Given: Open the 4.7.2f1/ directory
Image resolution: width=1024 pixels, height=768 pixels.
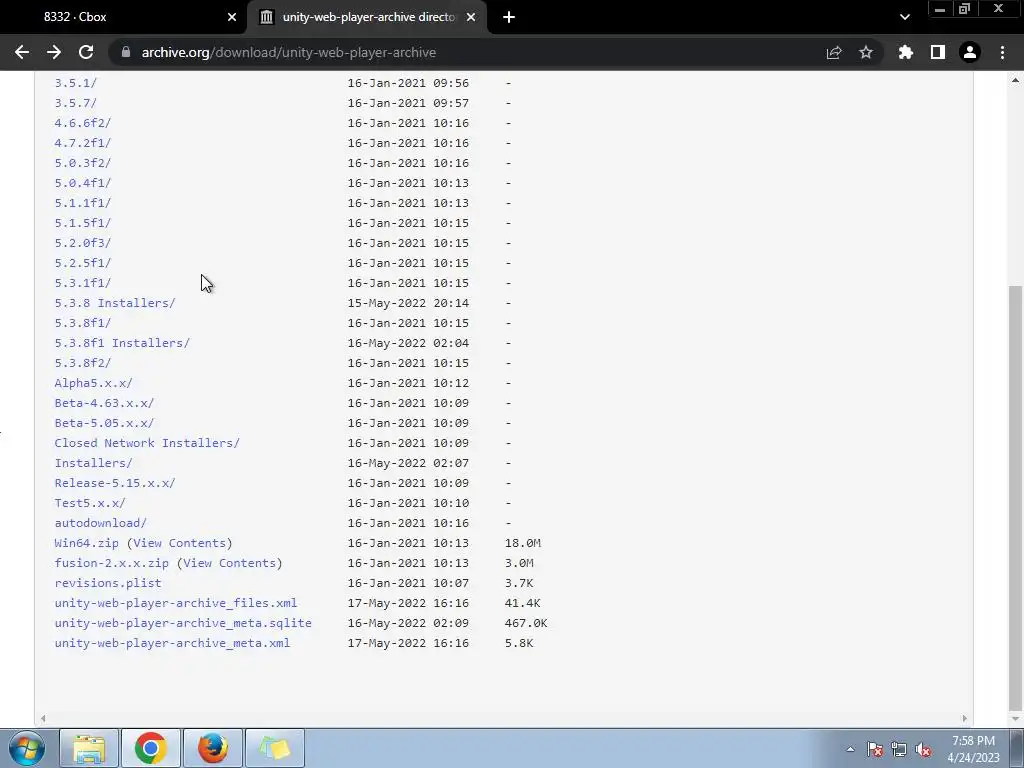Looking at the screenshot, I should pos(83,143).
